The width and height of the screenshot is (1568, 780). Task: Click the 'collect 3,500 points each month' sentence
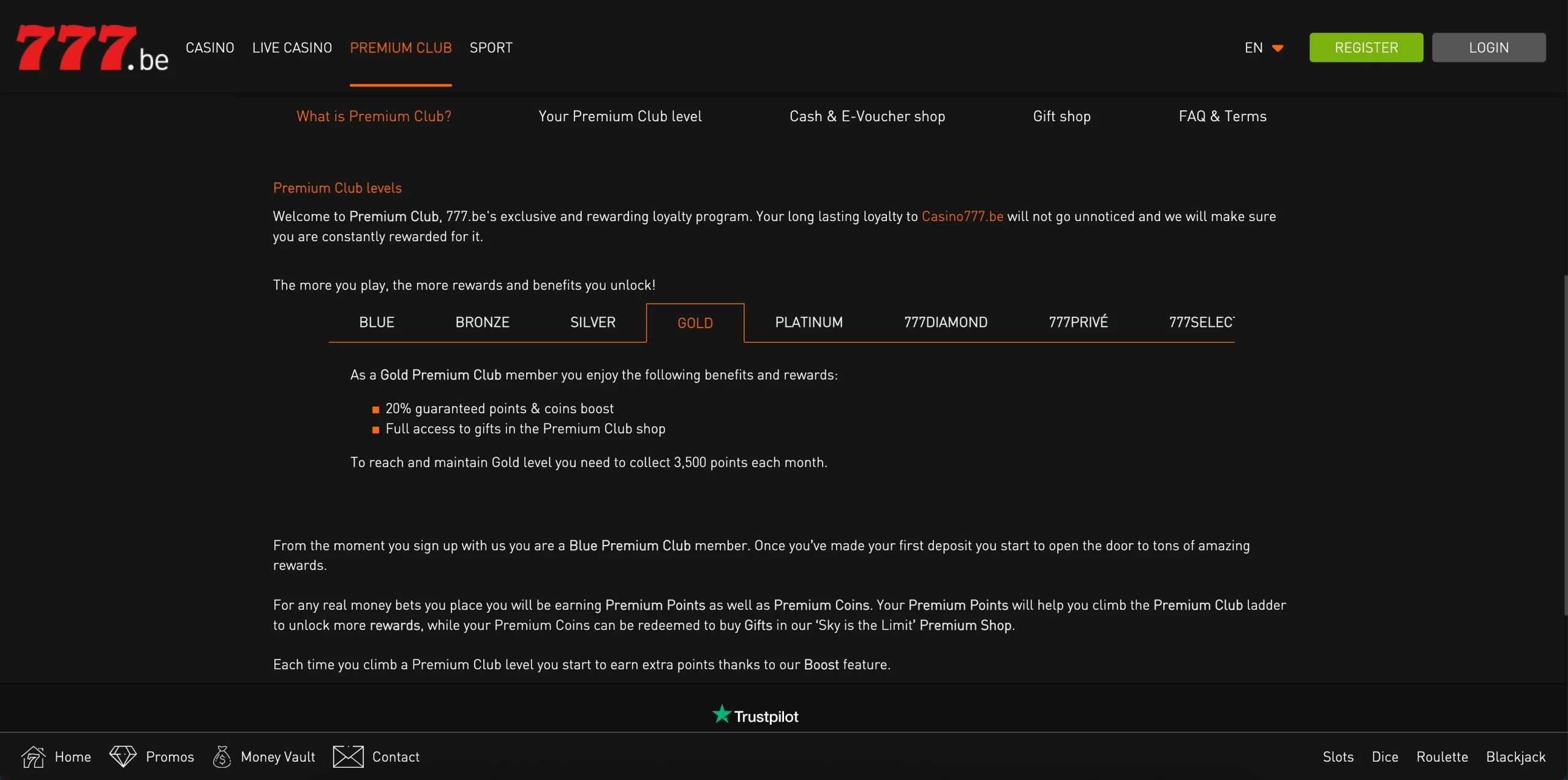(x=589, y=463)
